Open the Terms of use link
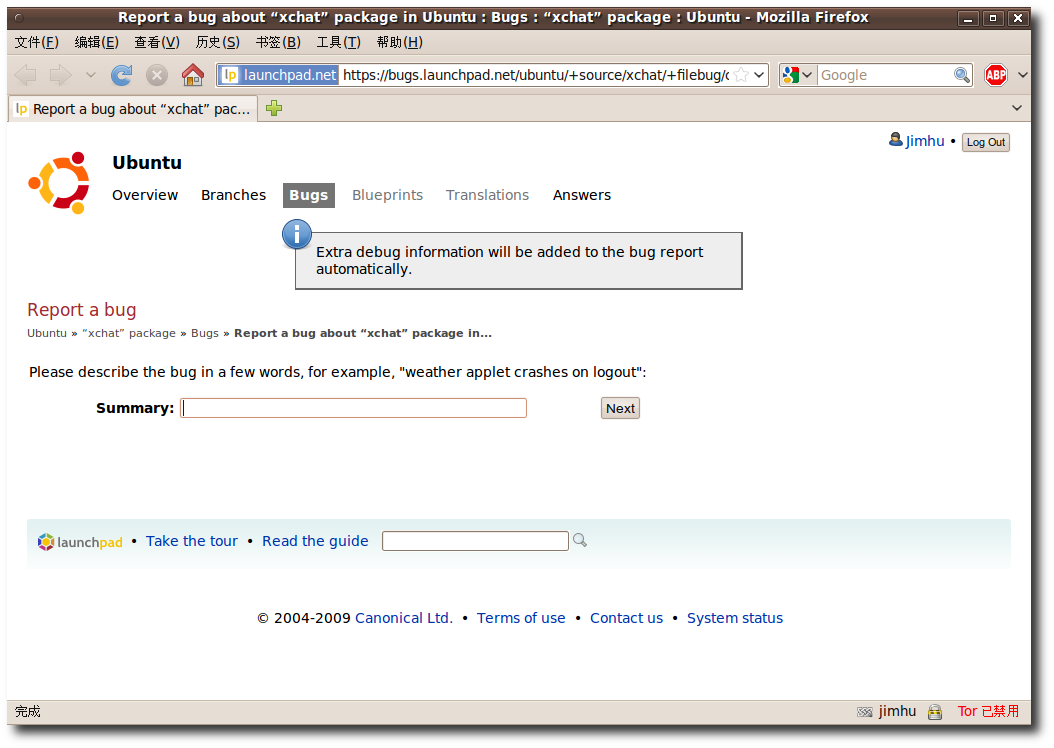The image size is (1054, 748). (x=521, y=618)
